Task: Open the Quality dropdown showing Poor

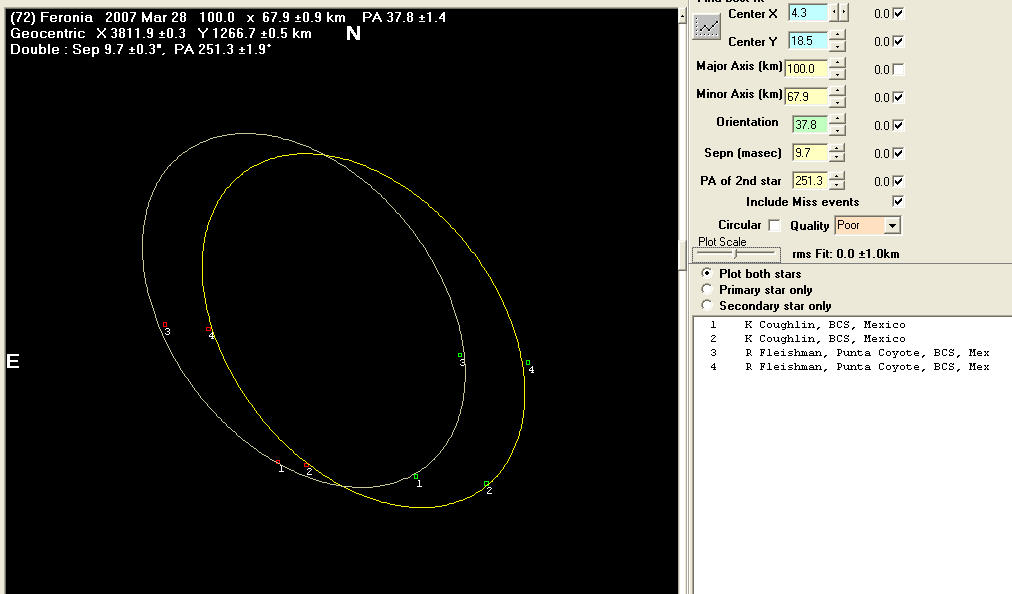Action: click(893, 225)
